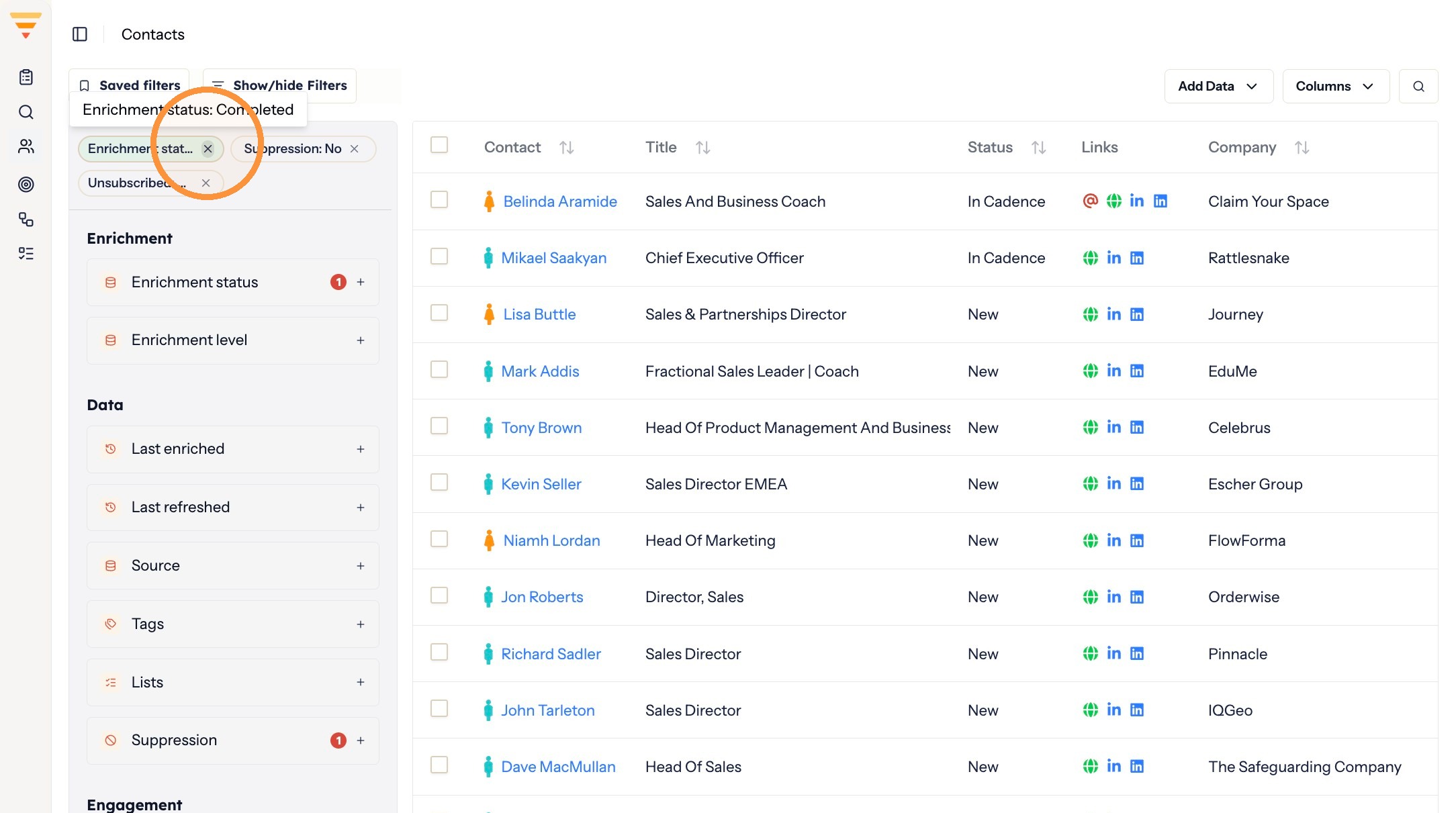The height and width of the screenshot is (813, 1456).
Task: Click Belinda Aramide's email at-sign icon
Action: 1091,201
